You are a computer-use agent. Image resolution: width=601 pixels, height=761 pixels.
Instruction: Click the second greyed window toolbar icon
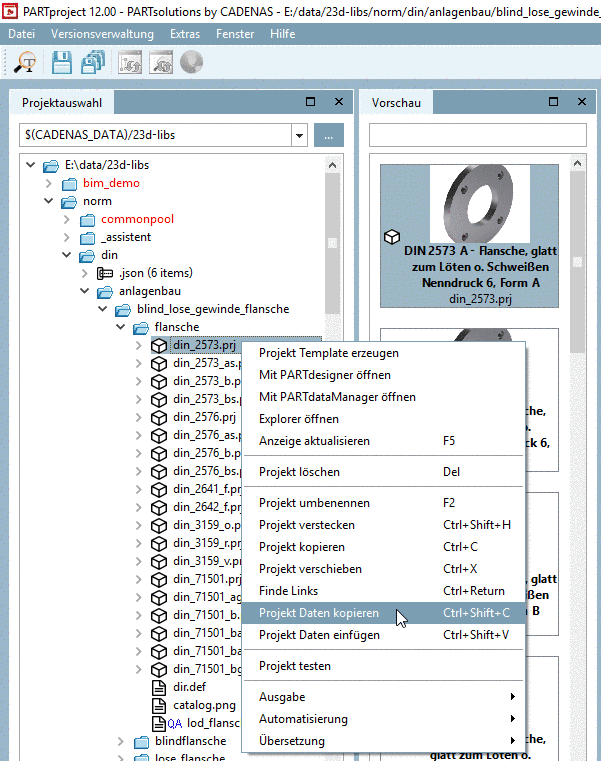tap(161, 63)
